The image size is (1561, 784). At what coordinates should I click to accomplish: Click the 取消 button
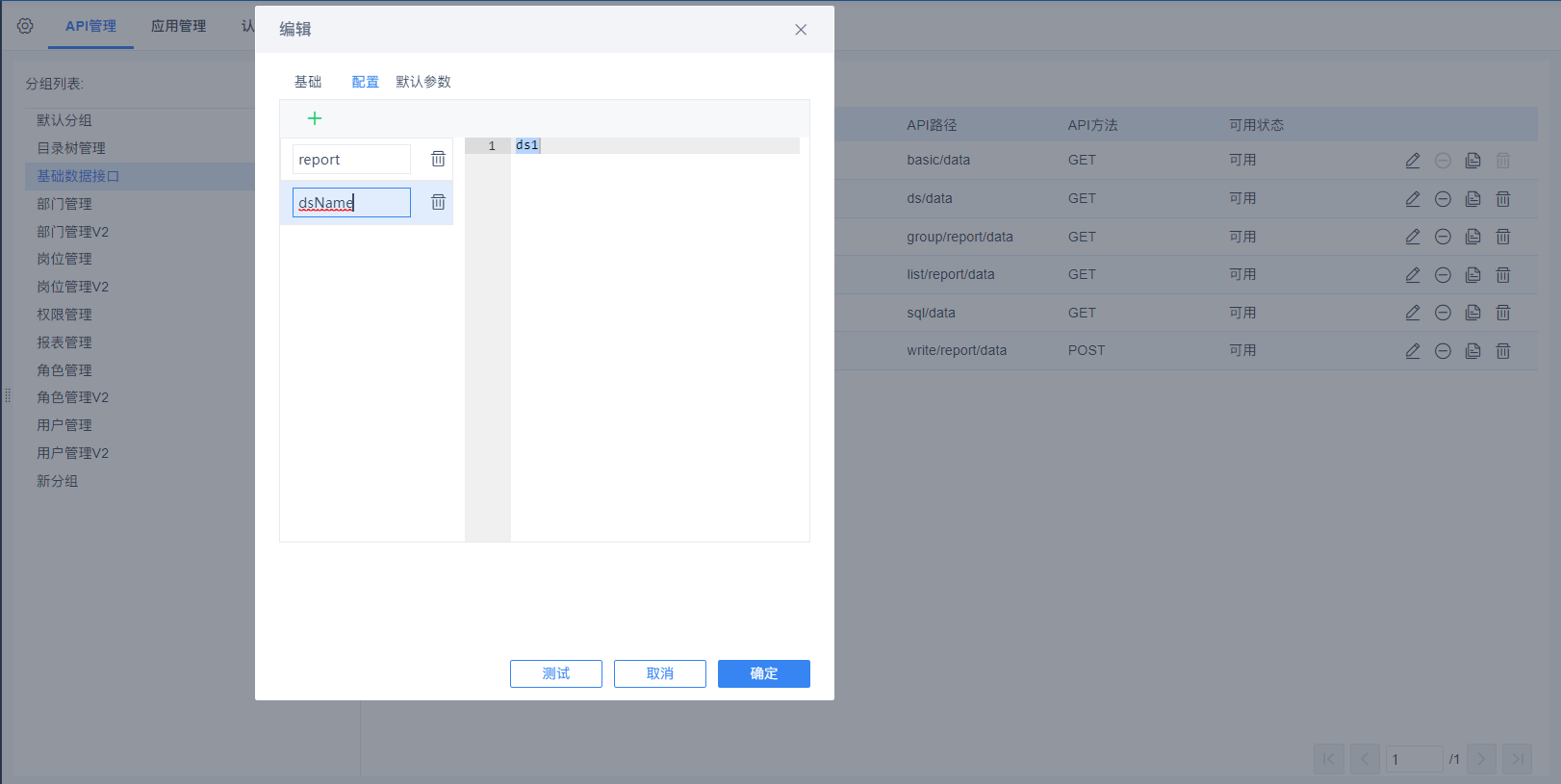click(x=660, y=673)
